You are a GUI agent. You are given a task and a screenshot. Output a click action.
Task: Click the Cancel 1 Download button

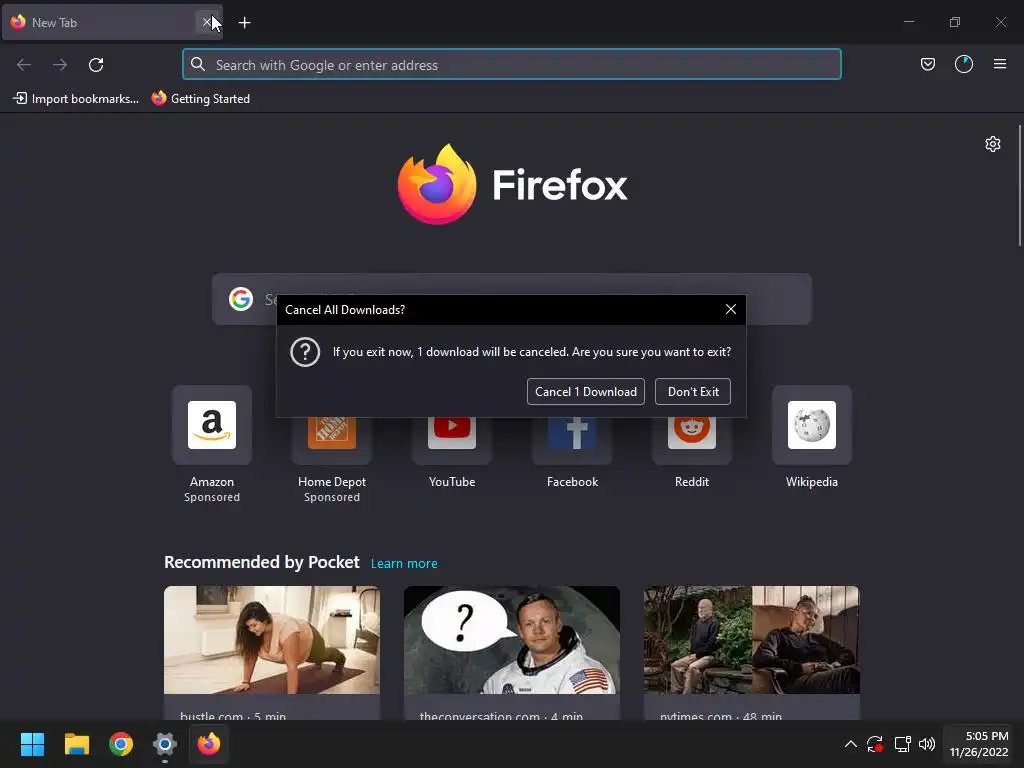(x=585, y=392)
